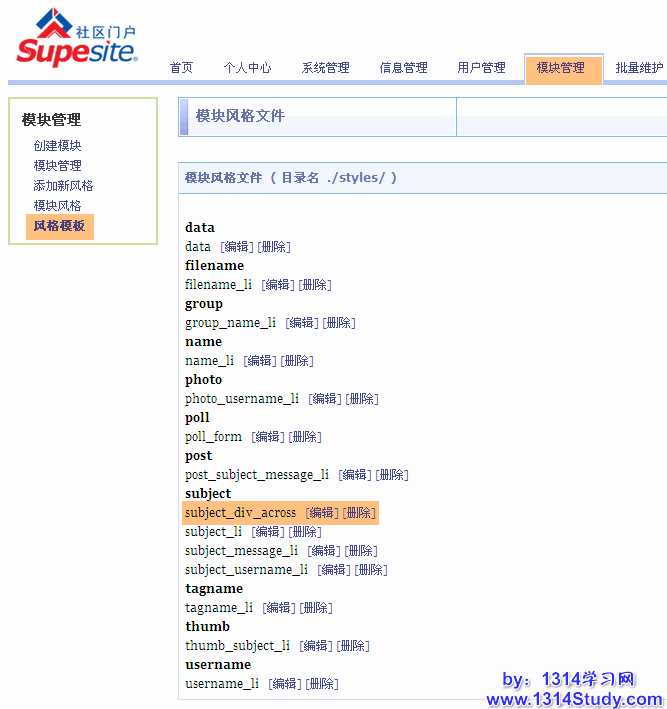667x709 pixels.
Task: Delete the username_li style file
Action: pyautogui.click(x=322, y=684)
